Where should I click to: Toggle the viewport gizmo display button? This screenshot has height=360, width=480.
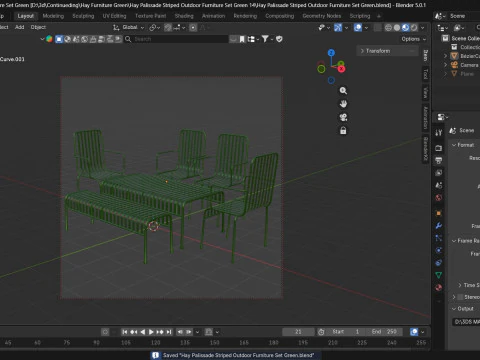click(x=338, y=28)
